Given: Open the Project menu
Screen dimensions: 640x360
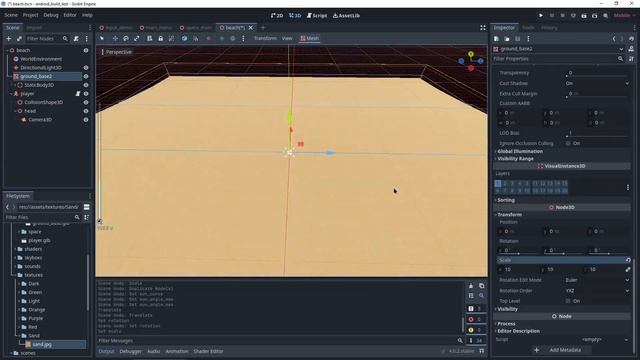Looking at the screenshot, I should 30,15.
